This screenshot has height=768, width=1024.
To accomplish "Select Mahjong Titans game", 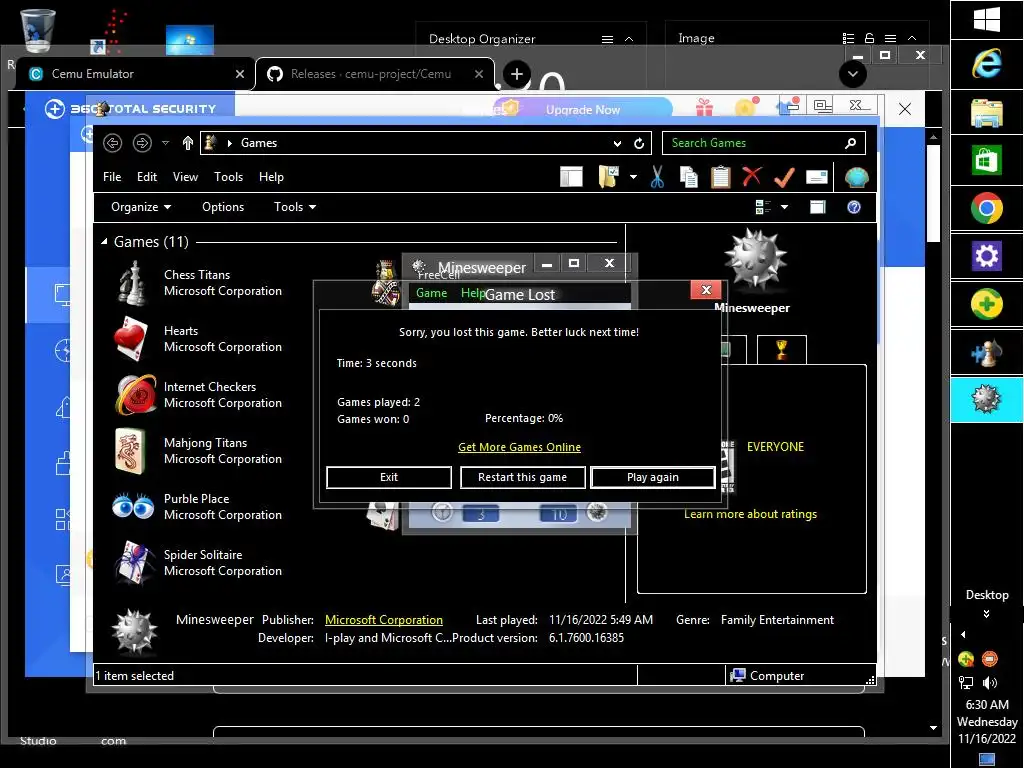I will (199, 451).
